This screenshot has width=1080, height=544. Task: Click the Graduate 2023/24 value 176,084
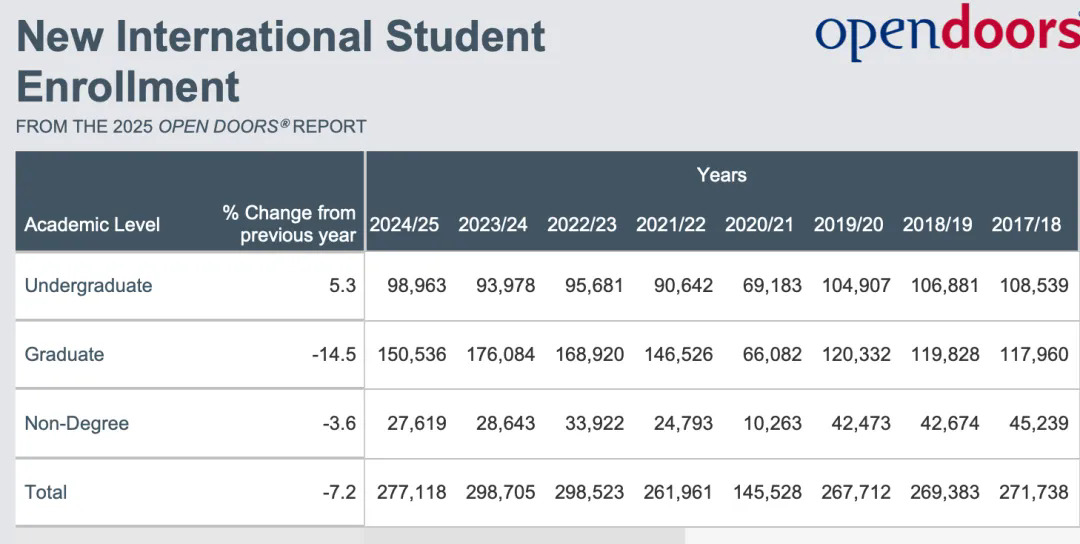point(501,355)
